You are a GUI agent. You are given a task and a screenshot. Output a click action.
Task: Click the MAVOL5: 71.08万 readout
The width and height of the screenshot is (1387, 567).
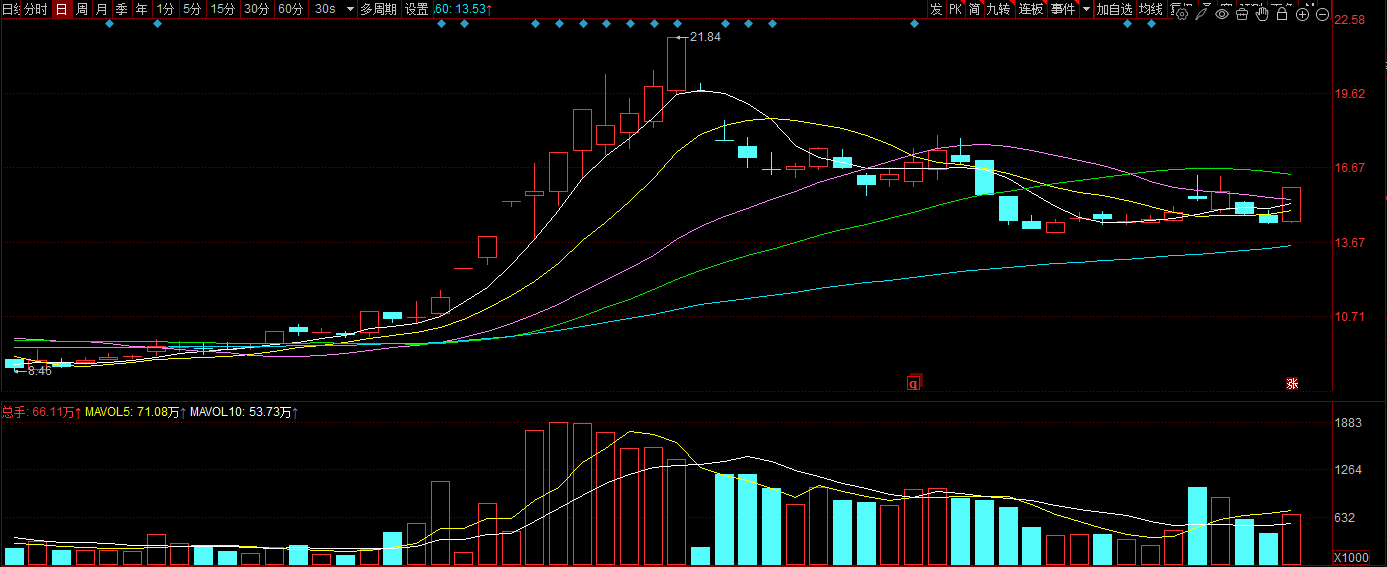point(133,411)
